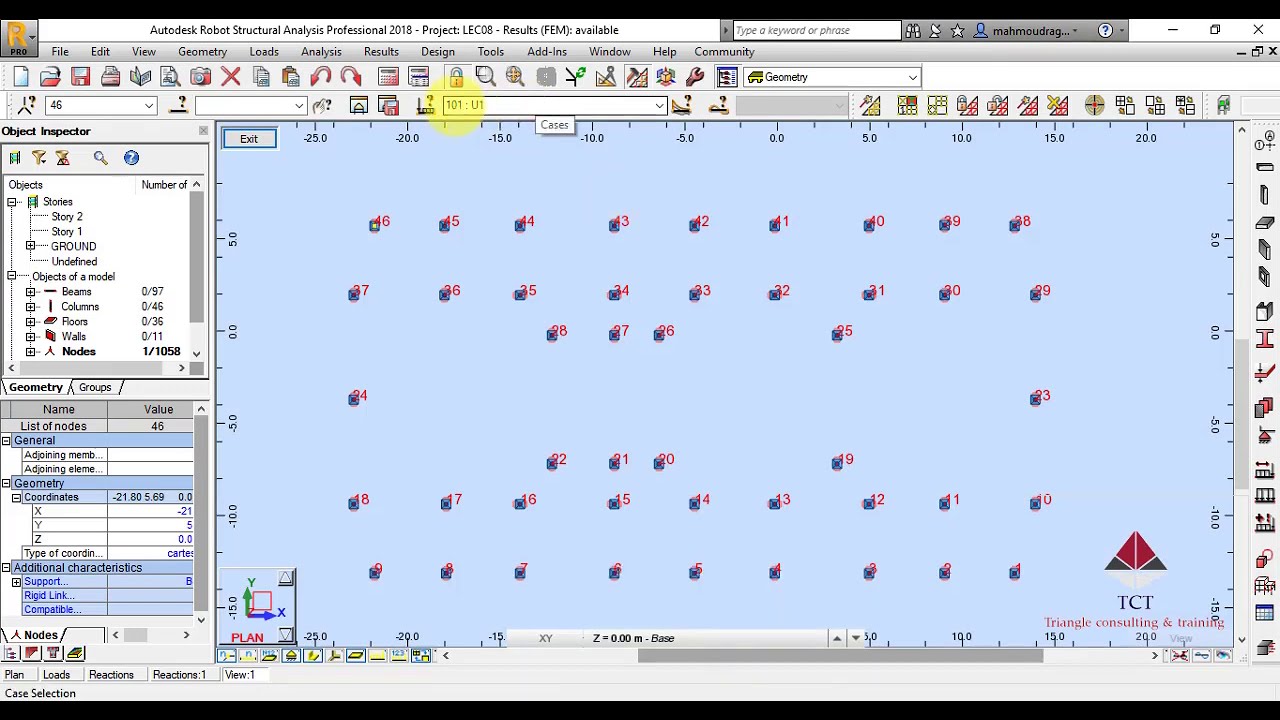
Task: Open the Loads menu
Action: tap(264, 51)
